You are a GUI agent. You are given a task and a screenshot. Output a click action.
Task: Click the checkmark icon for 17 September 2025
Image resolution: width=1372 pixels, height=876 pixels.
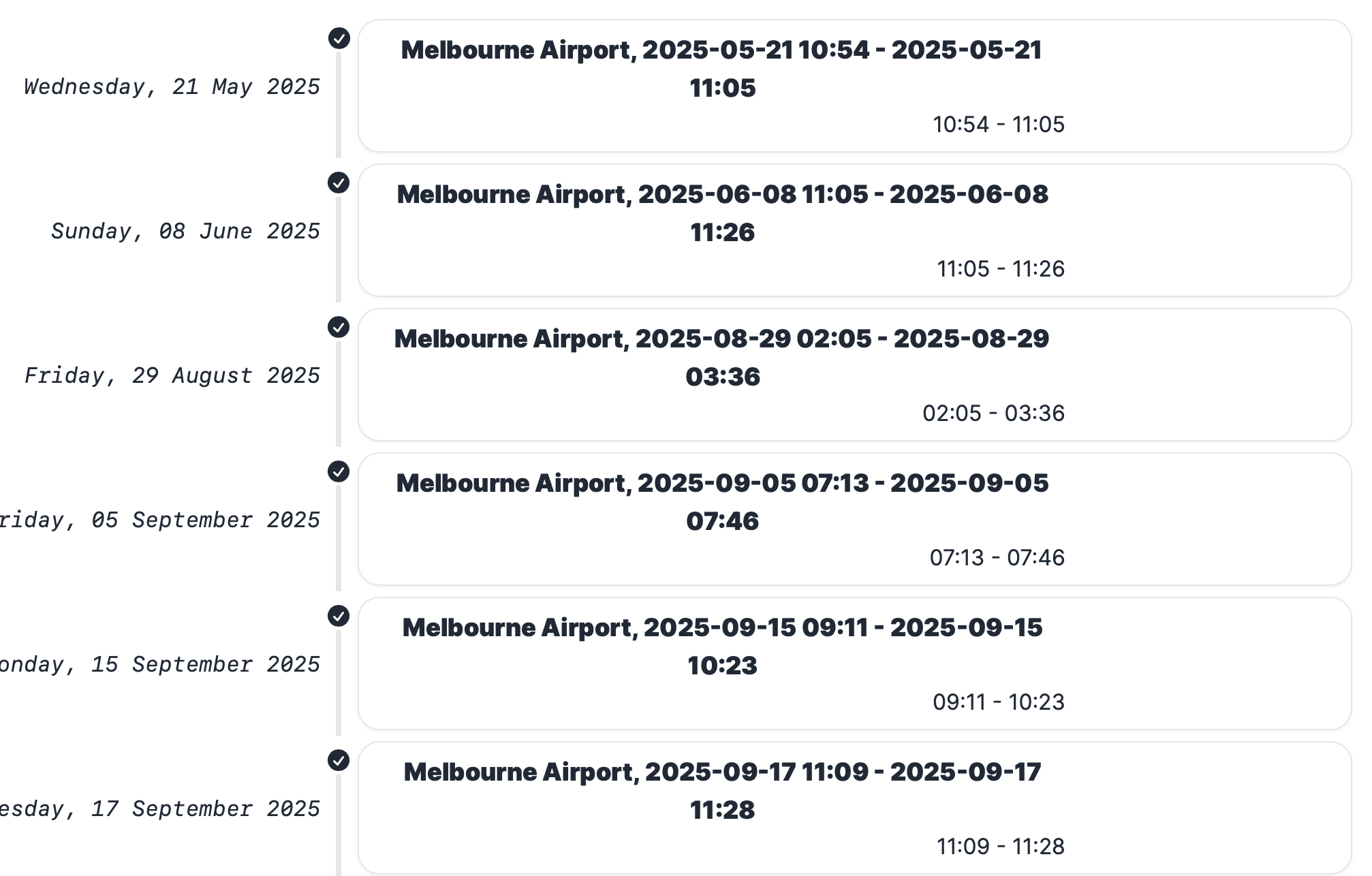click(x=339, y=760)
